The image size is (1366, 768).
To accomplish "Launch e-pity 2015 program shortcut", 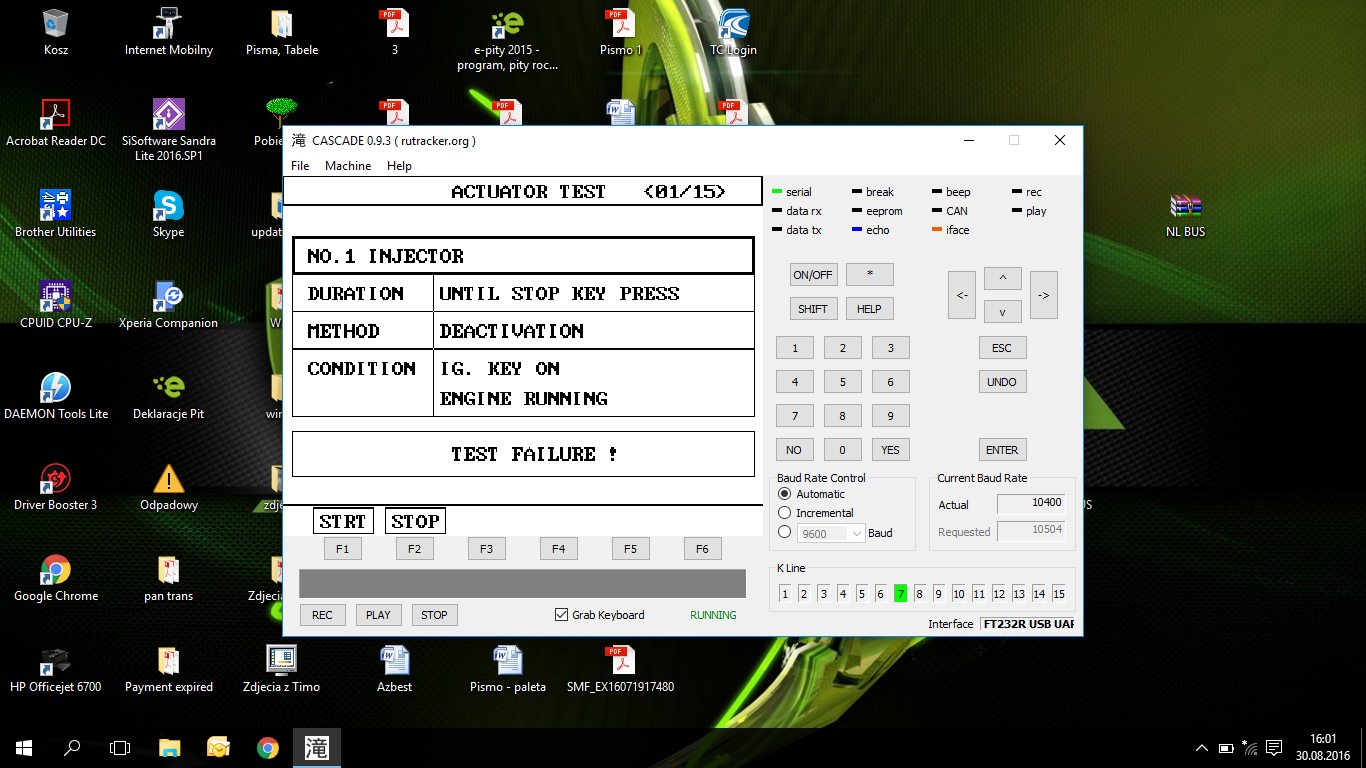I will pyautogui.click(x=507, y=40).
